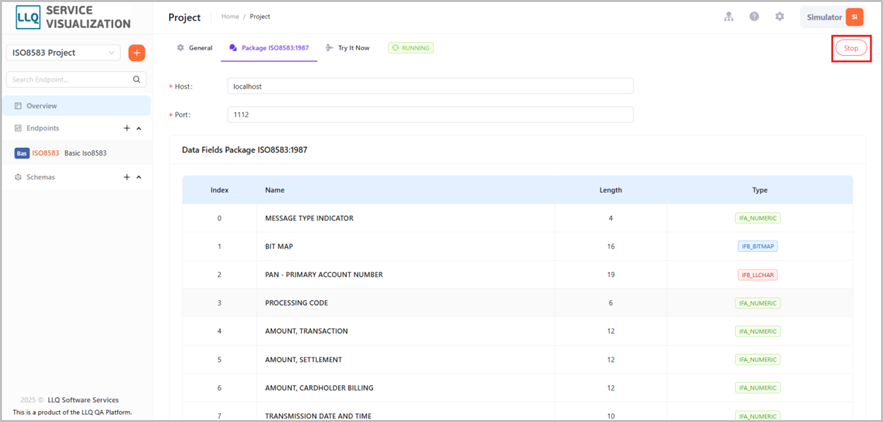
Task: Click the Host input field
Action: tap(430, 86)
